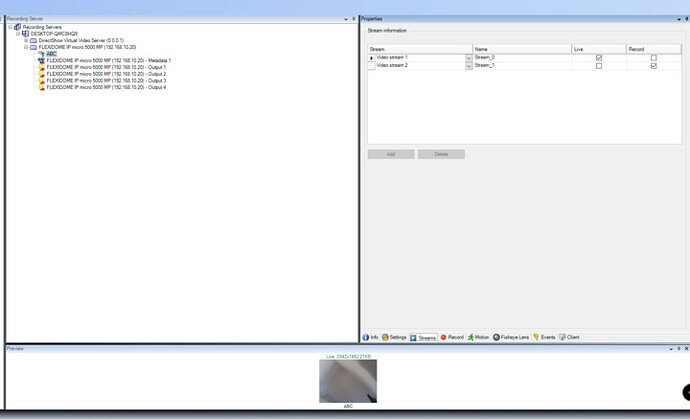Click the DESKTOP server icon in tree

[26, 33]
